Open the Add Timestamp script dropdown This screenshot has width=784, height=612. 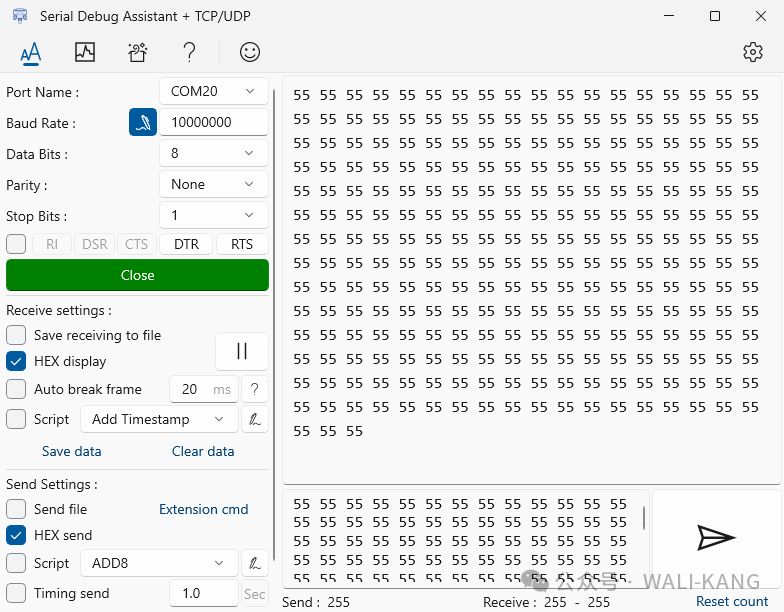point(160,419)
